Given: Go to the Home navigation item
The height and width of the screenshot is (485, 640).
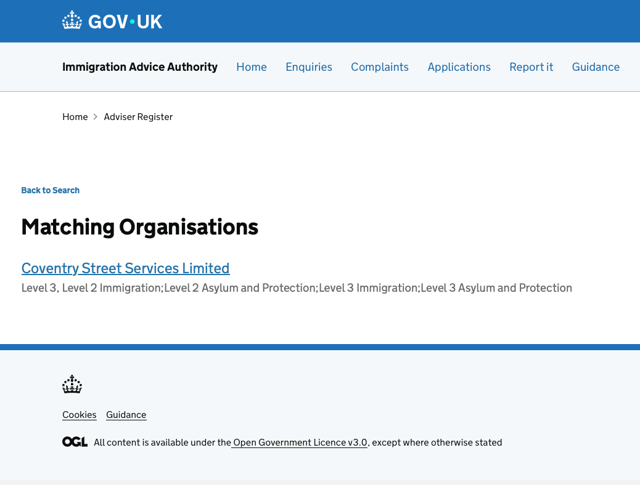Looking at the screenshot, I should pyautogui.click(x=251, y=67).
